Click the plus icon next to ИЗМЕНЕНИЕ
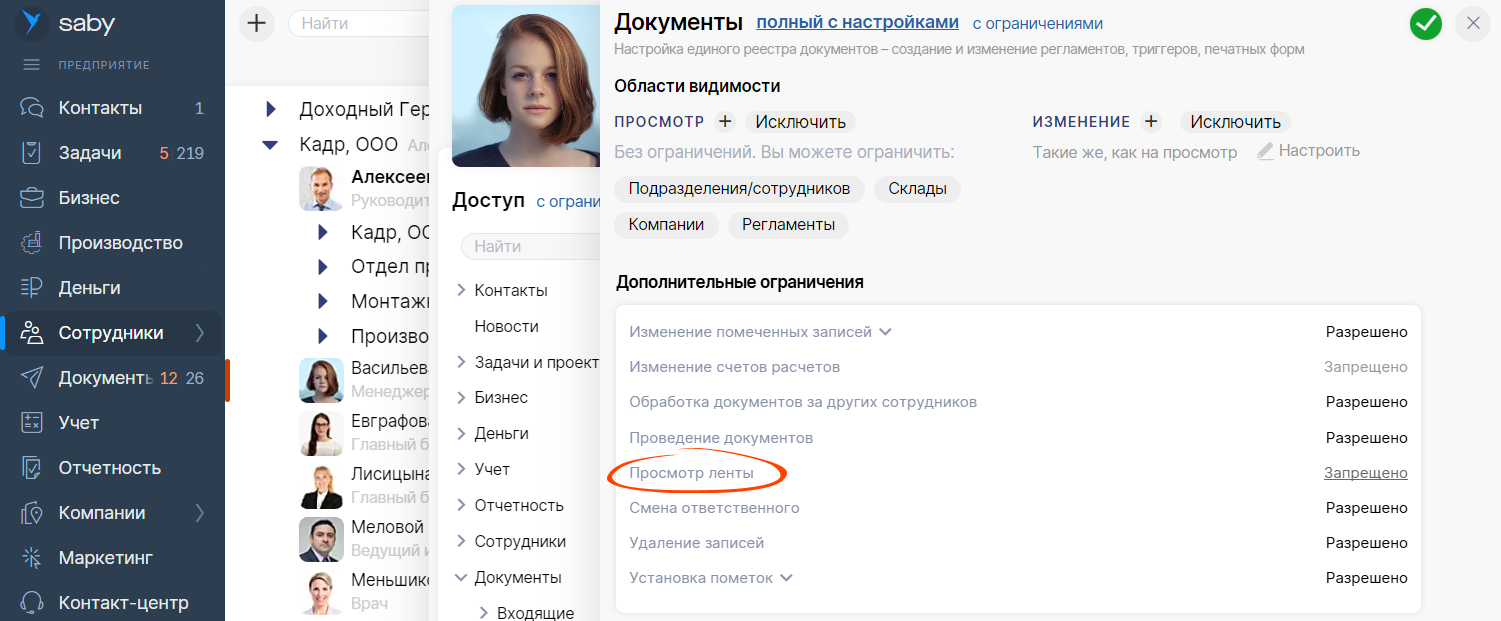Viewport: 1501px width, 621px height. click(1151, 122)
